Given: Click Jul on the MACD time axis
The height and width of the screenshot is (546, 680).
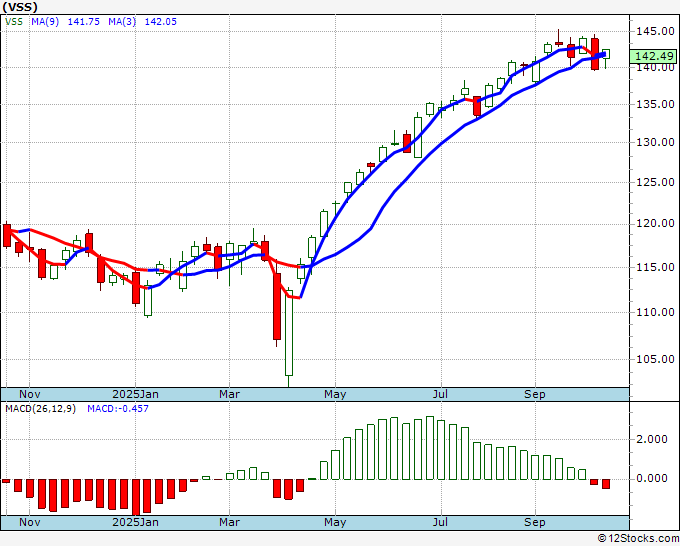Looking at the screenshot, I should 441,522.
